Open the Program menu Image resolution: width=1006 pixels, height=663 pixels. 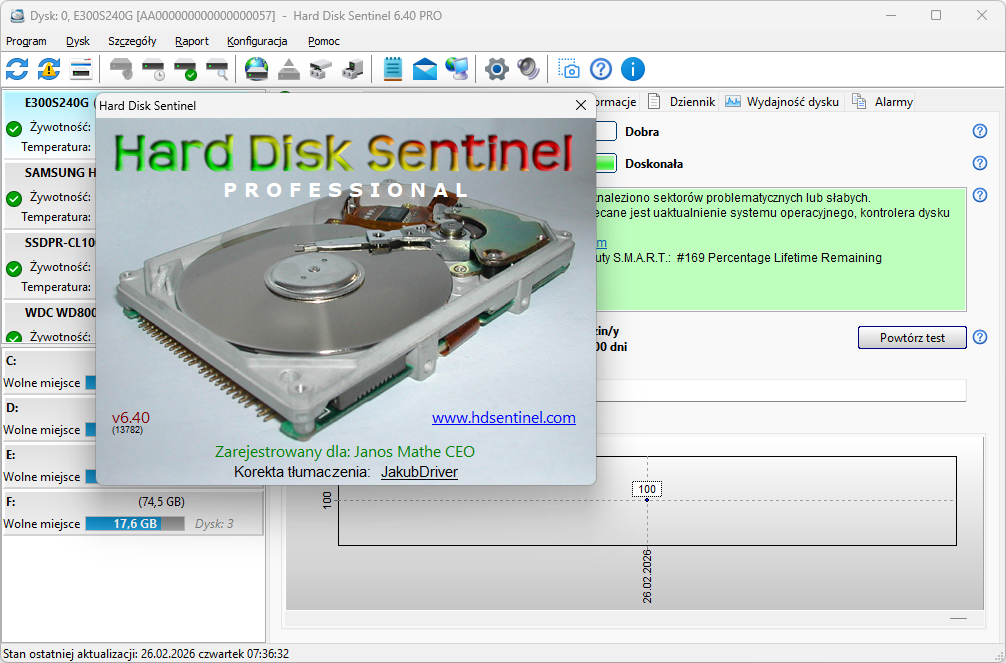(x=26, y=41)
